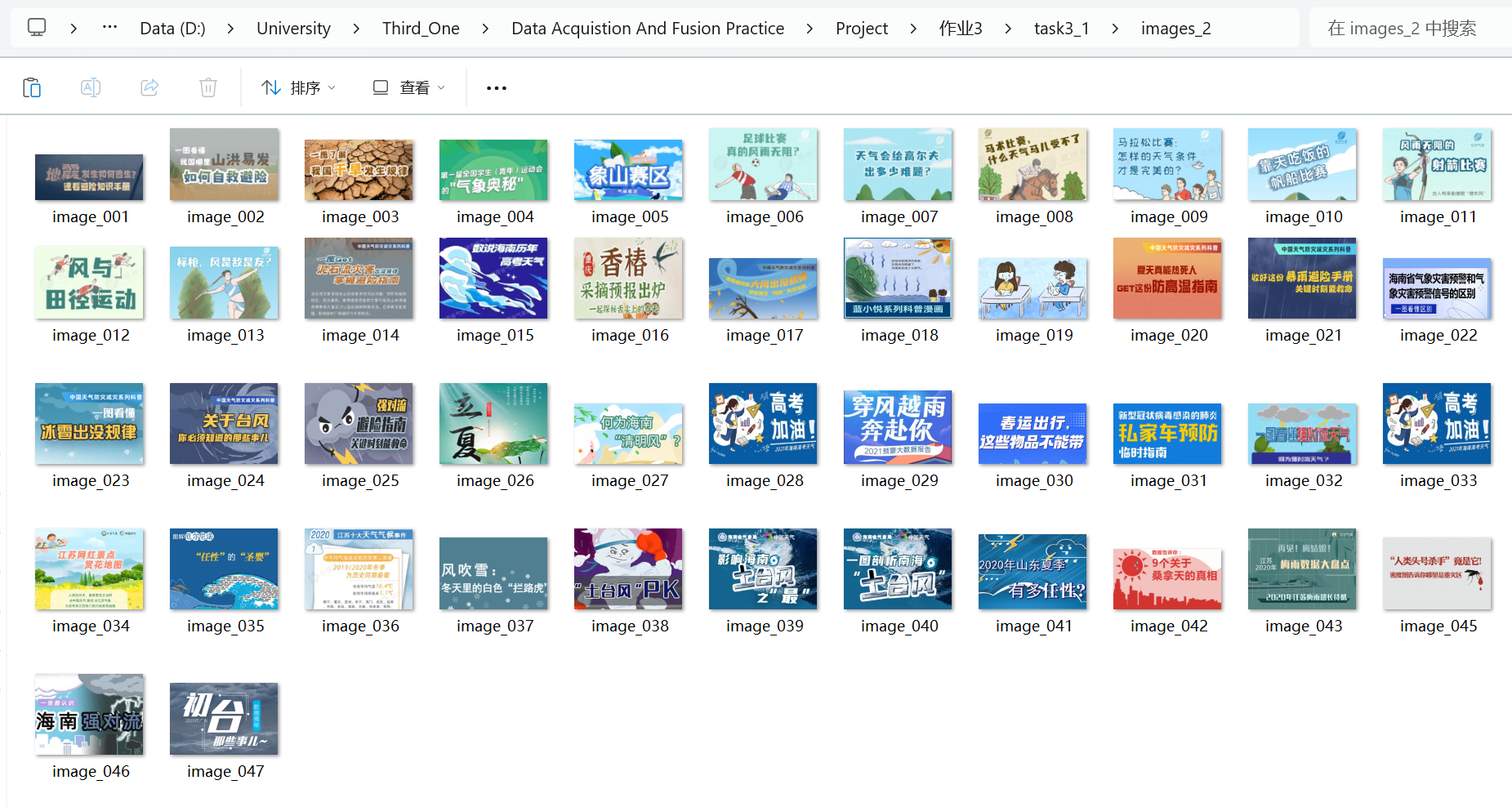Expand the chevron after the This PC icon

coord(74,29)
